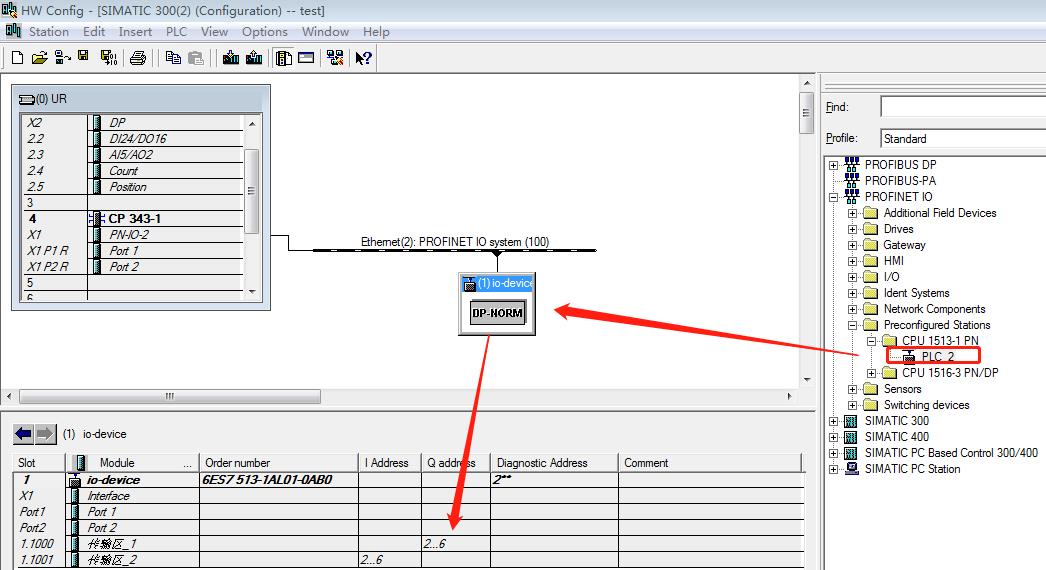1046x570 pixels.
Task: Click the HW Config title bar icon
Action: tap(9, 10)
